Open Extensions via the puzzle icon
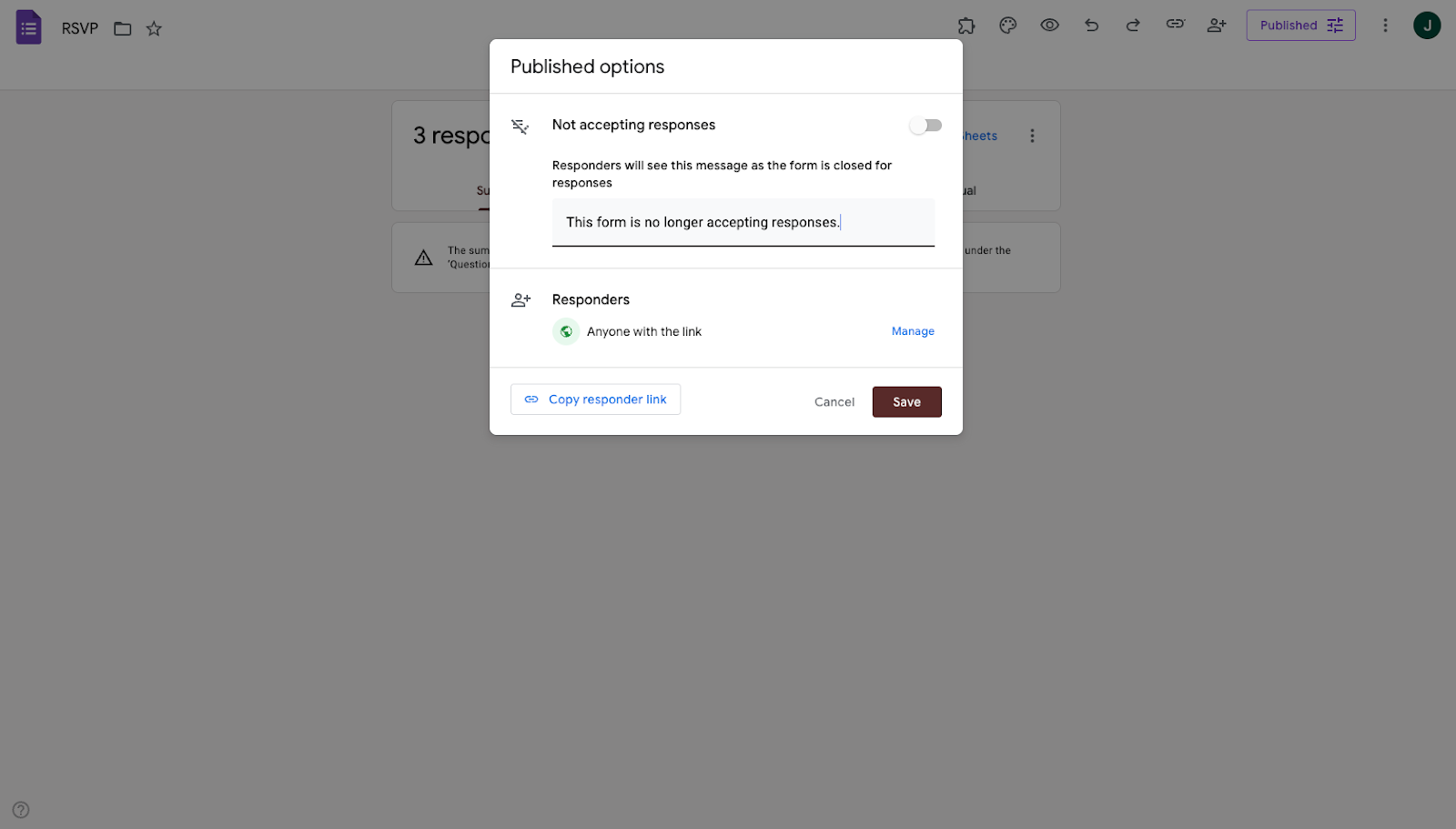The height and width of the screenshot is (829, 1456). pyautogui.click(x=966, y=25)
